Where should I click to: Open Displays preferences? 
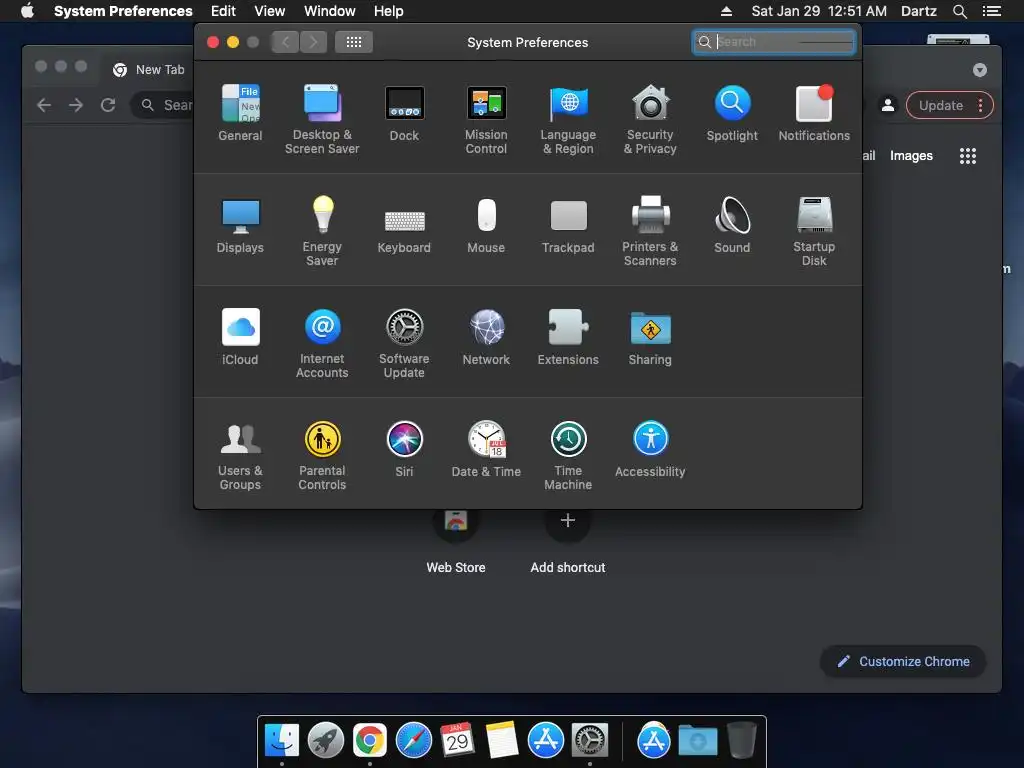[x=240, y=225]
